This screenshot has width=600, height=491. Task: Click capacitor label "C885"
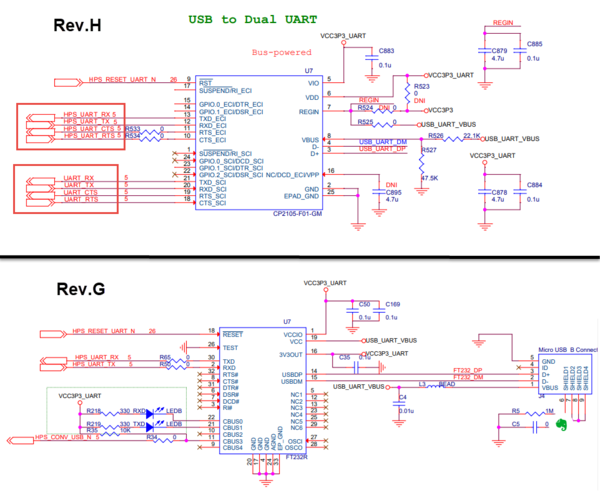(x=535, y=44)
